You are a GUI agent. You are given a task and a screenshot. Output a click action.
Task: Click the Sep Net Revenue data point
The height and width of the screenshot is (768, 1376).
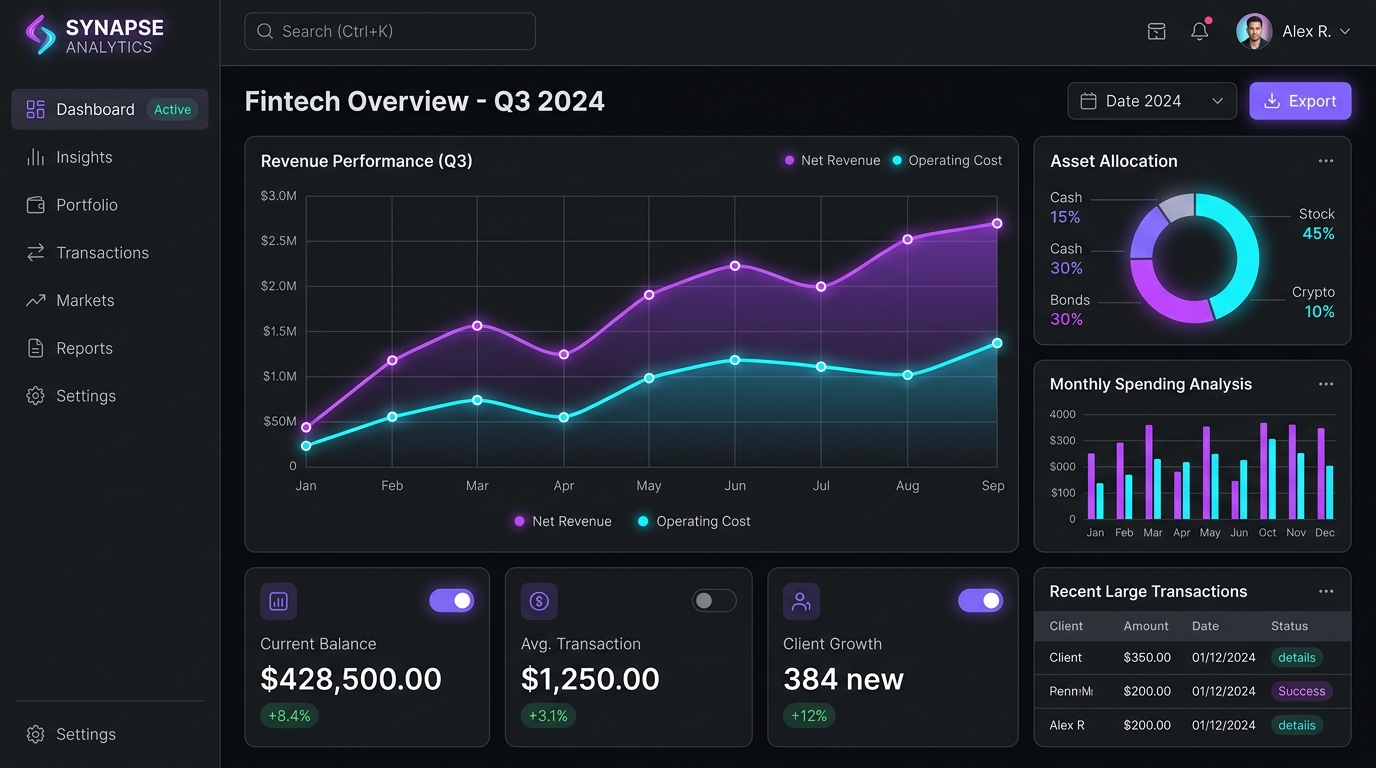(x=997, y=223)
